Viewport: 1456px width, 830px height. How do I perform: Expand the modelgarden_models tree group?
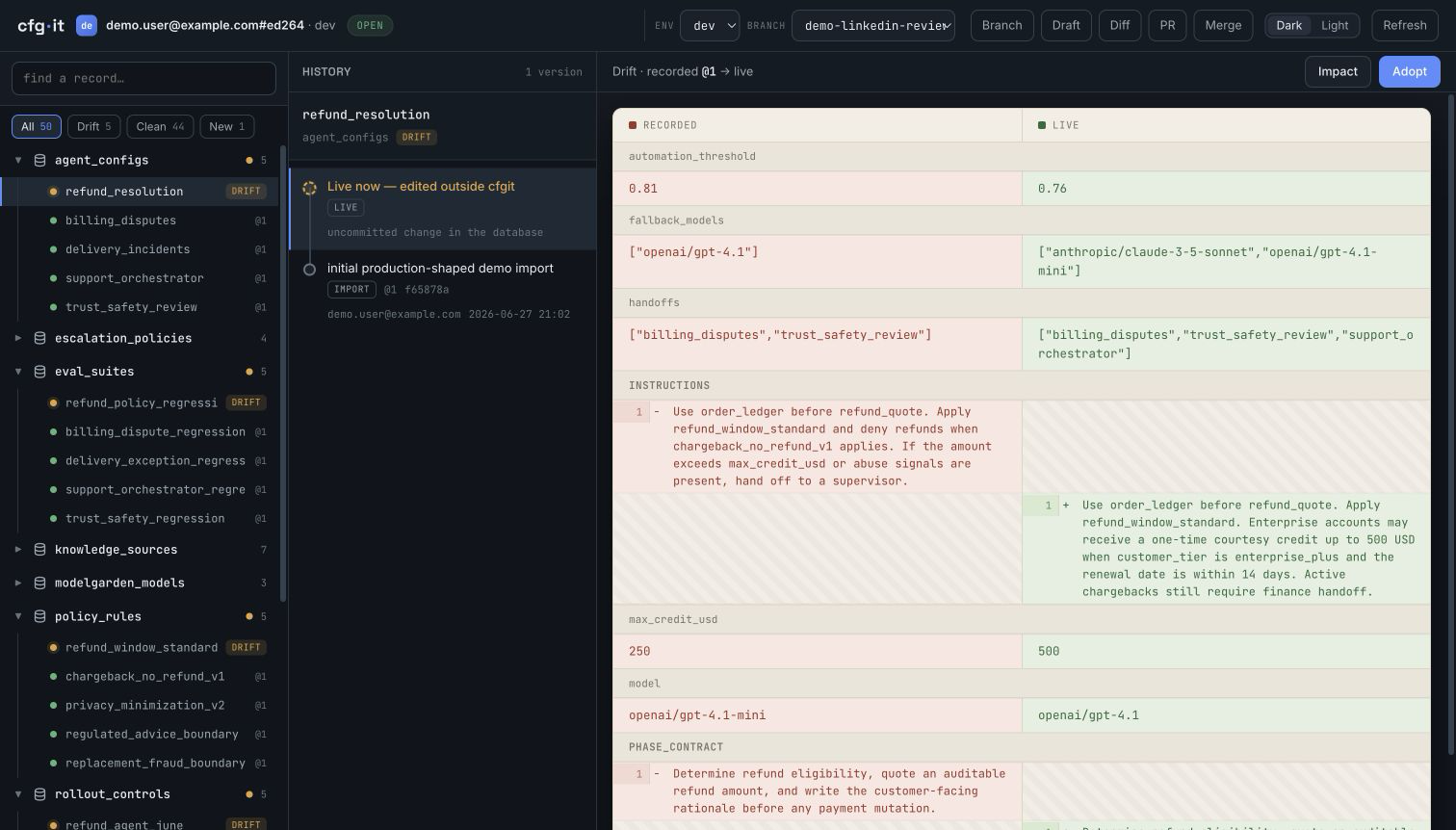[18, 583]
